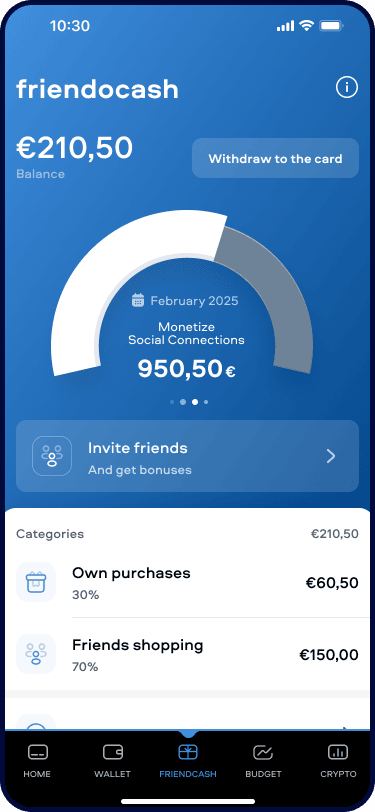Select the FRIENDCASH tab in bottom bar
375x812 pixels.
(x=188, y=760)
